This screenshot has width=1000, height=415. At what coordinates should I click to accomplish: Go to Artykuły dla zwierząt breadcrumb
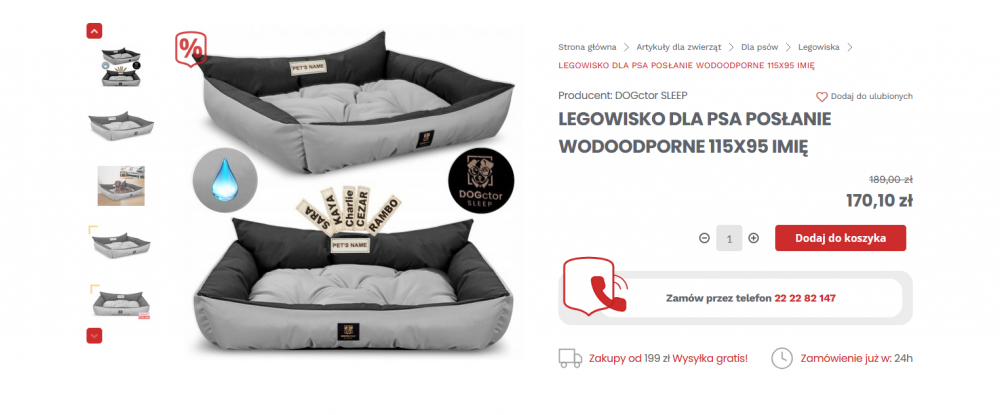coord(679,47)
